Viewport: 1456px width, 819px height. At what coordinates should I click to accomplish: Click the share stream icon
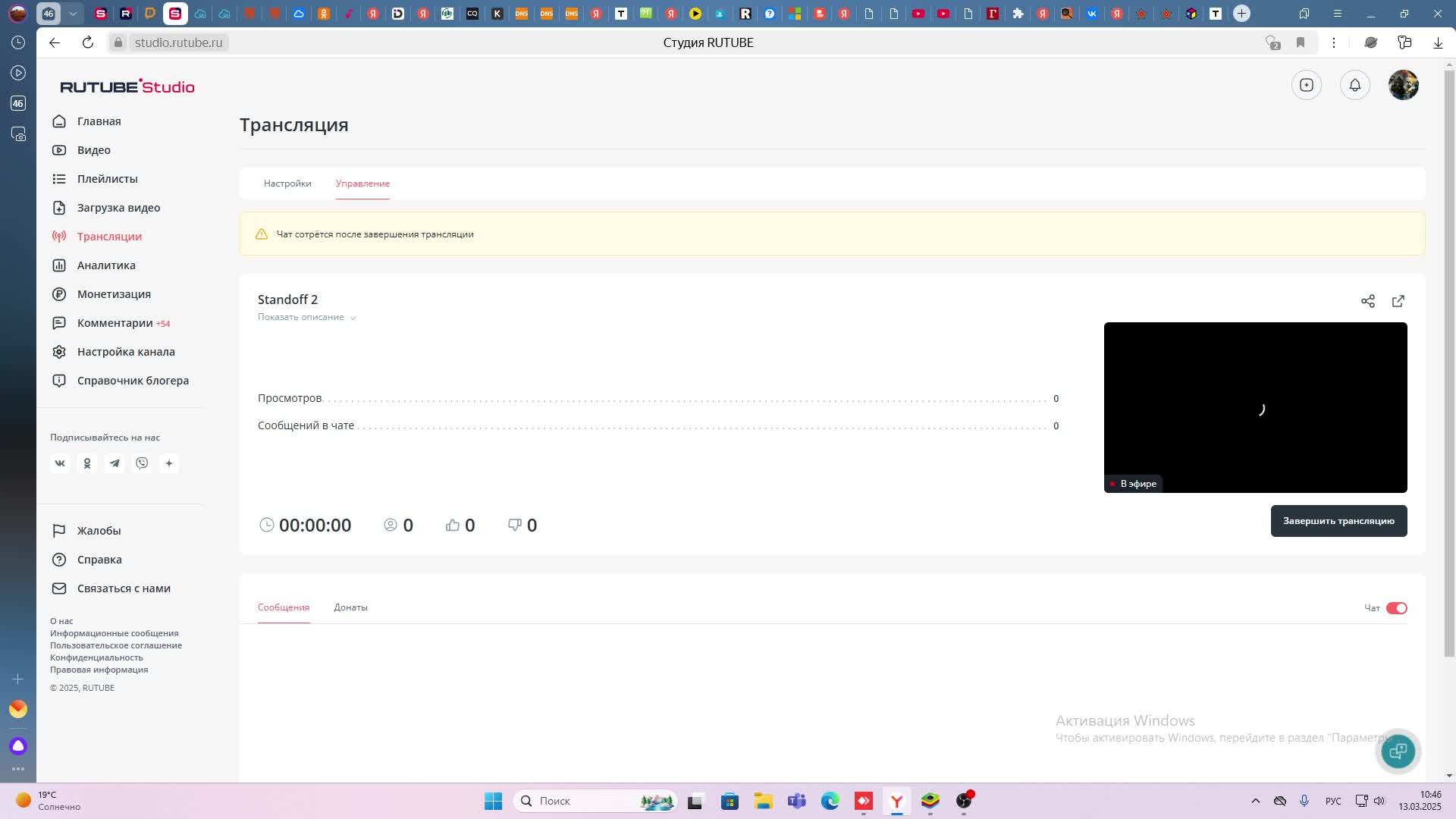point(1367,301)
